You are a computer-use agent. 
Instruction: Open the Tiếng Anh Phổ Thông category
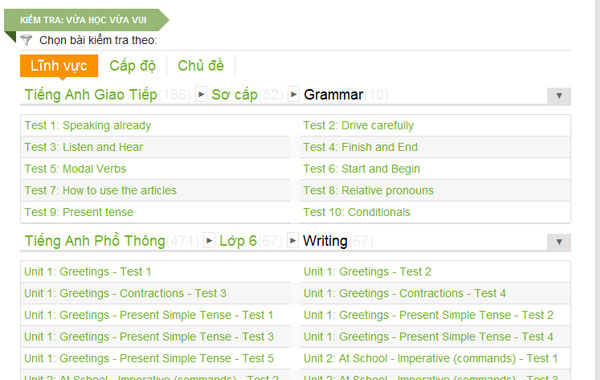[x=95, y=241]
